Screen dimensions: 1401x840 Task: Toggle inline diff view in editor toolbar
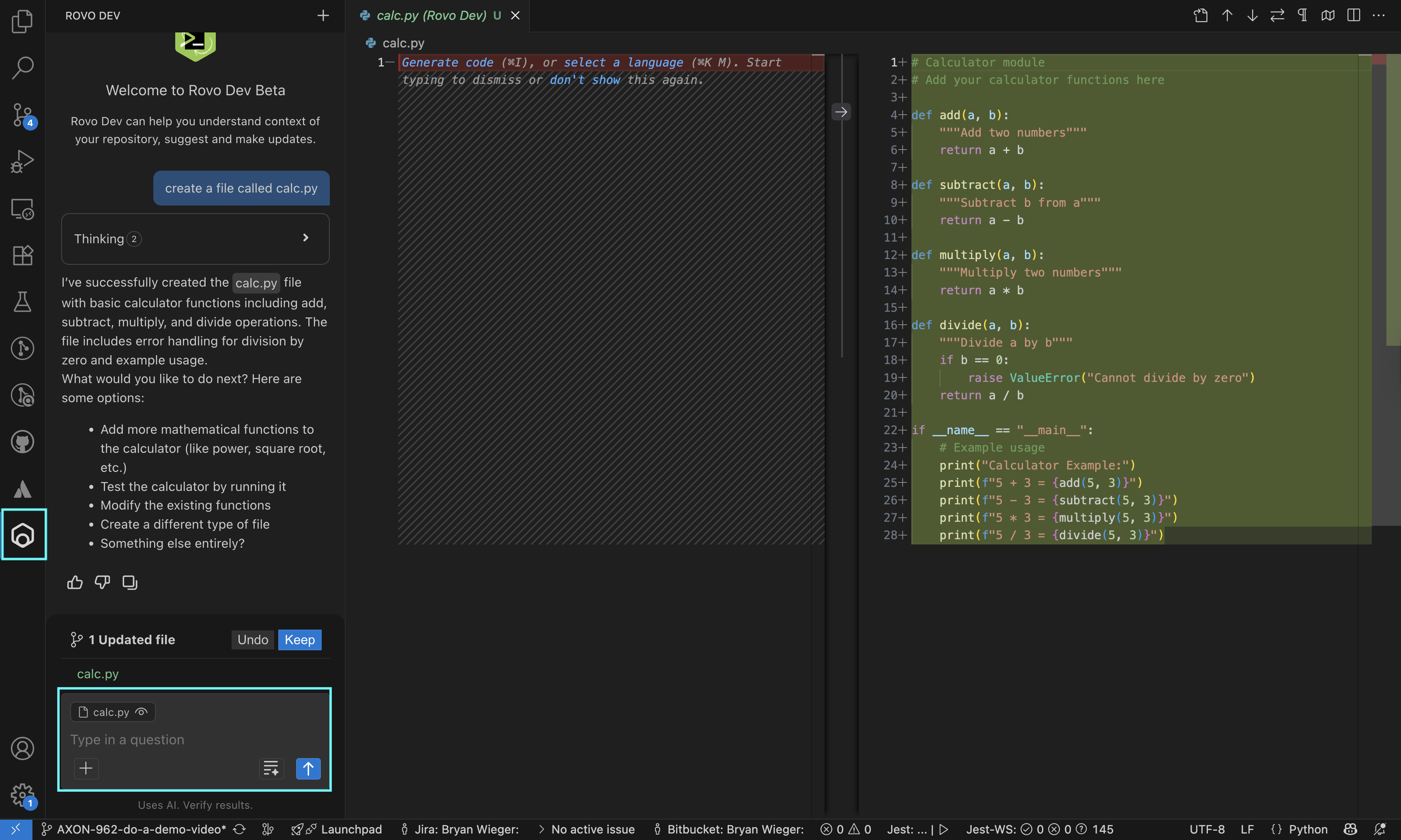pos(1354,15)
